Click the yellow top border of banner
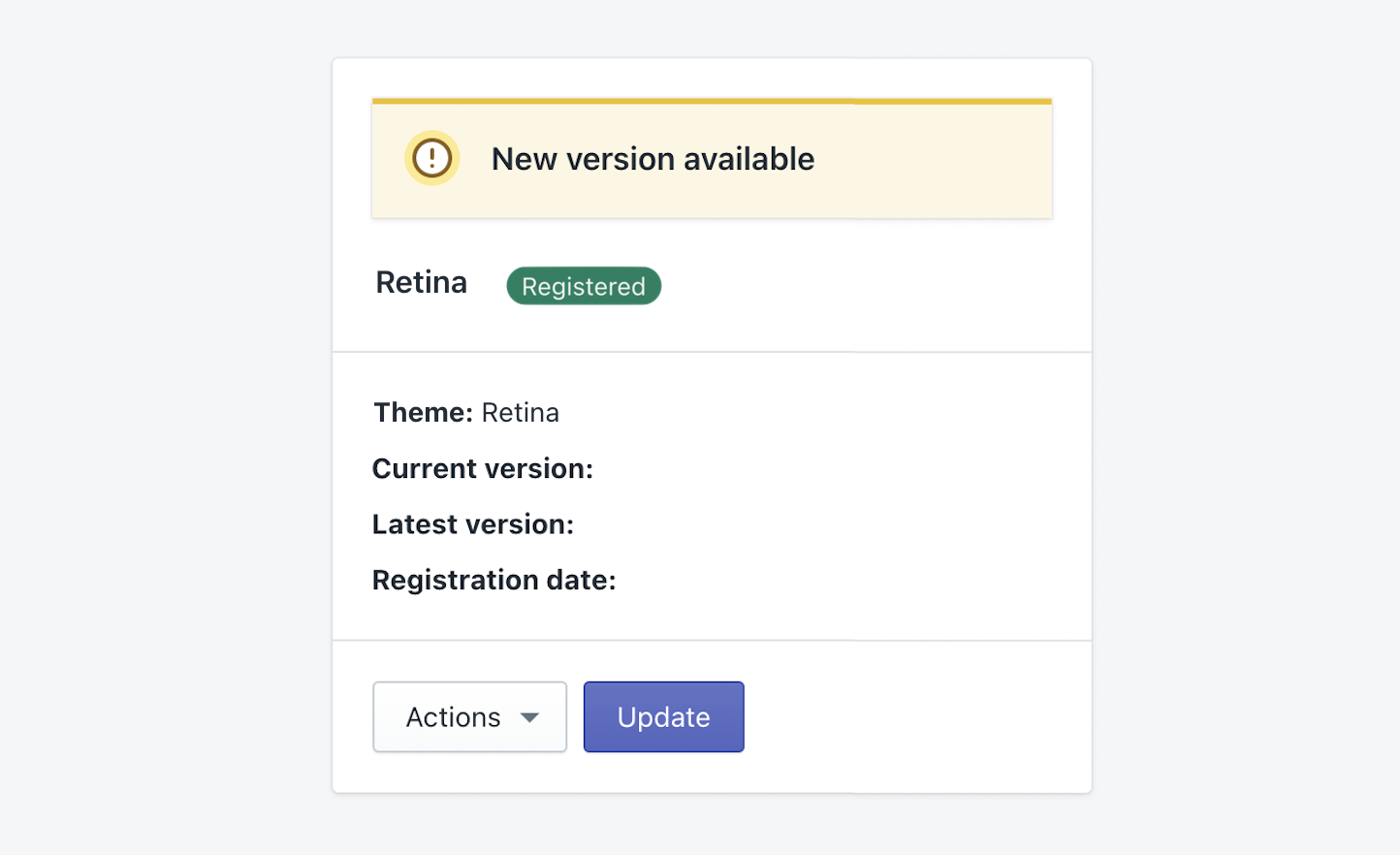Screen dimensions: 1400x855 click(x=712, y=101)
